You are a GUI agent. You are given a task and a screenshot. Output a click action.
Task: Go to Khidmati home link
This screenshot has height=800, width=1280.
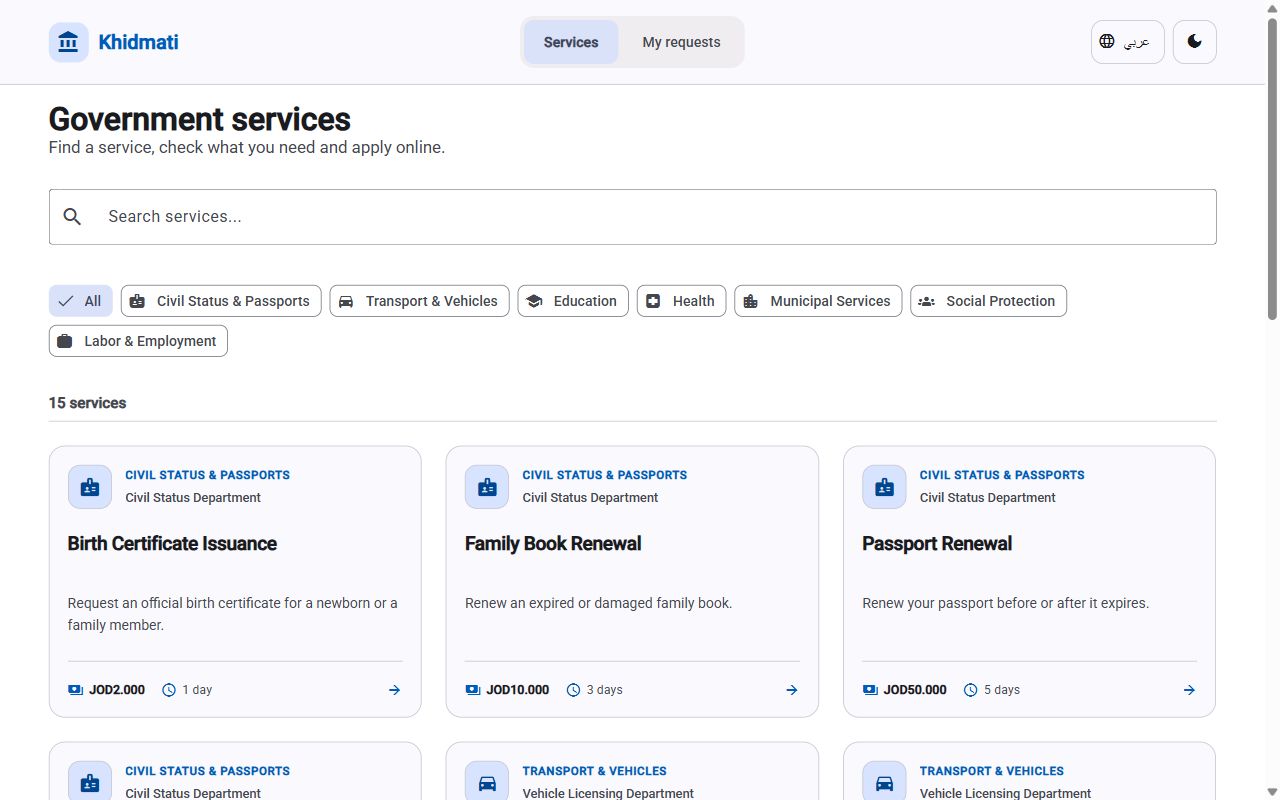114,42
